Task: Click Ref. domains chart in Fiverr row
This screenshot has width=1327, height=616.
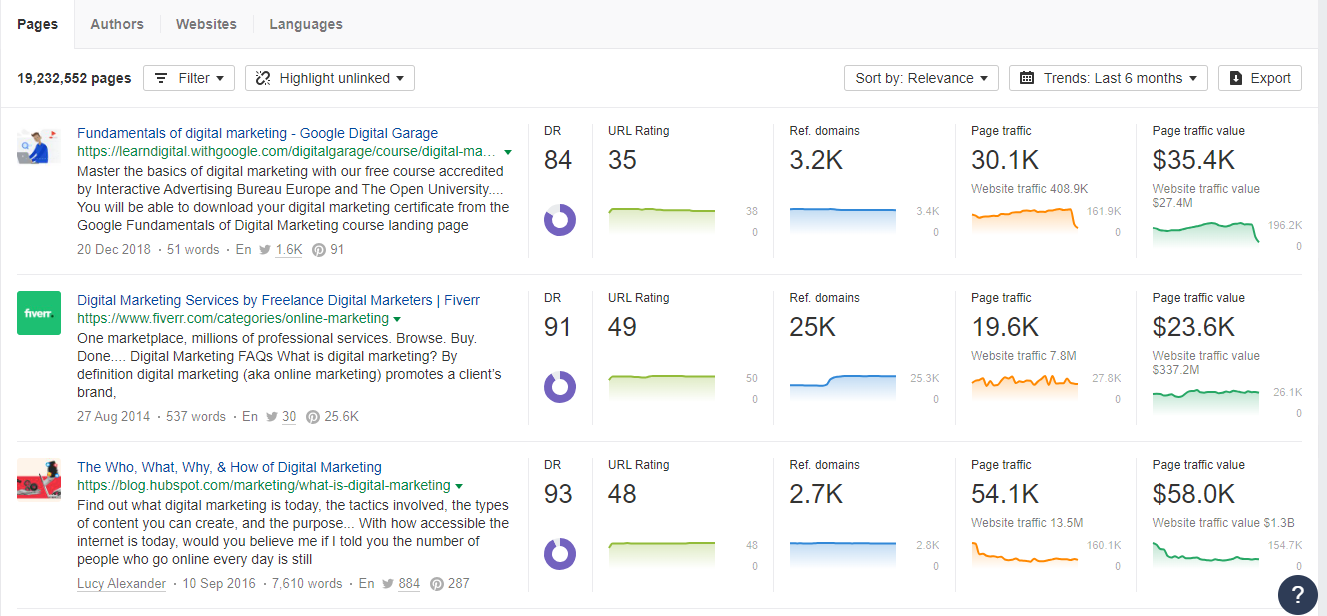Action: tap(843, 388)
